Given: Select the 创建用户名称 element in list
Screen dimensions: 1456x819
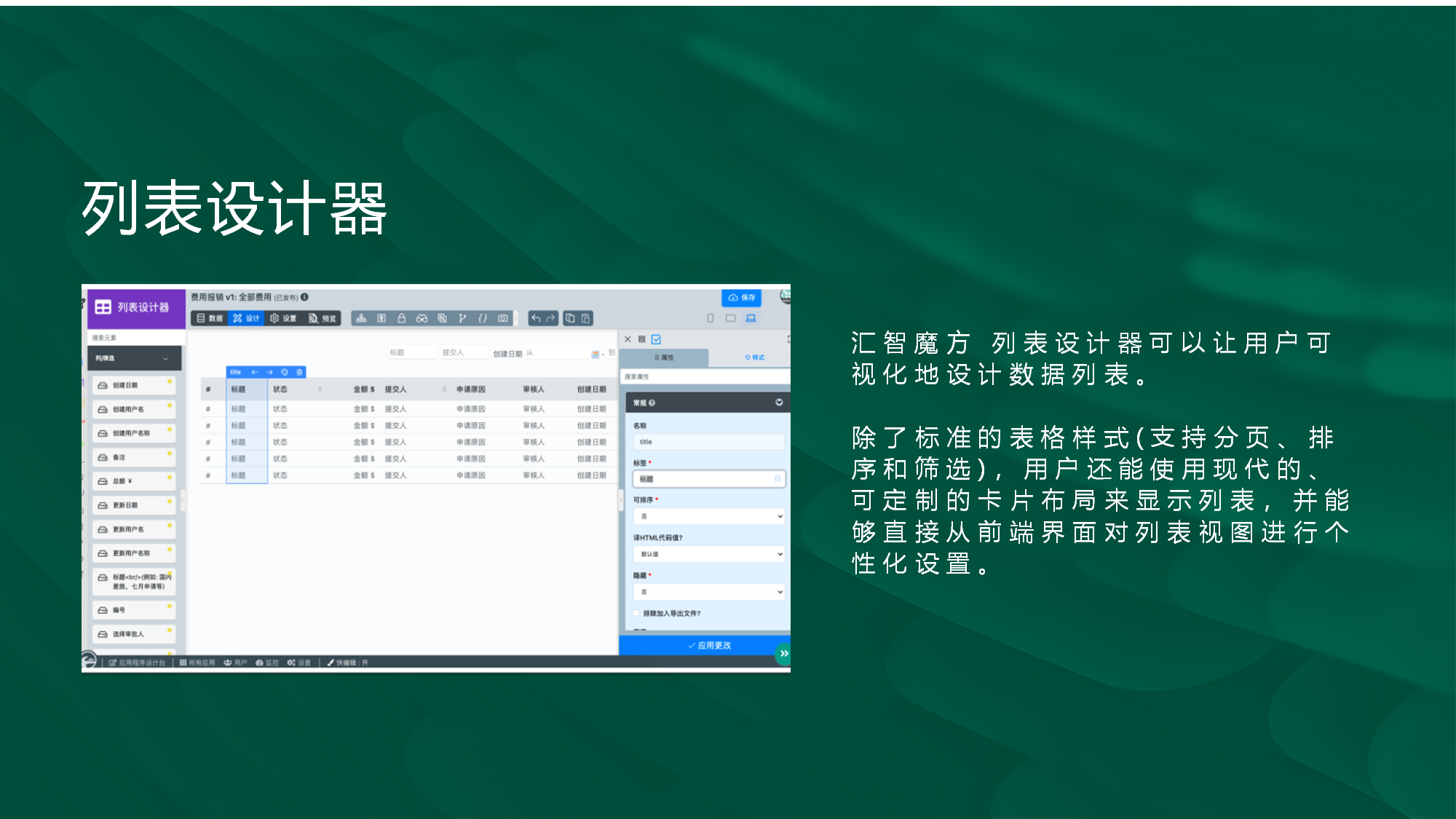Looking at the screenshot, I should [x=135, y=433].
